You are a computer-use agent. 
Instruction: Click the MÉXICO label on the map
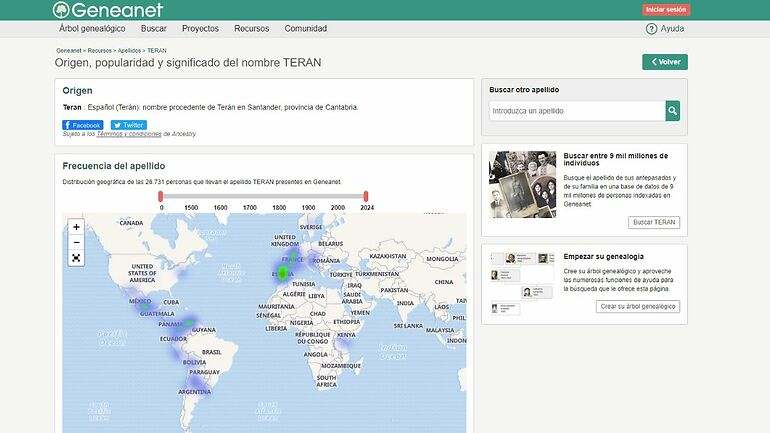(x=140, y=301)
